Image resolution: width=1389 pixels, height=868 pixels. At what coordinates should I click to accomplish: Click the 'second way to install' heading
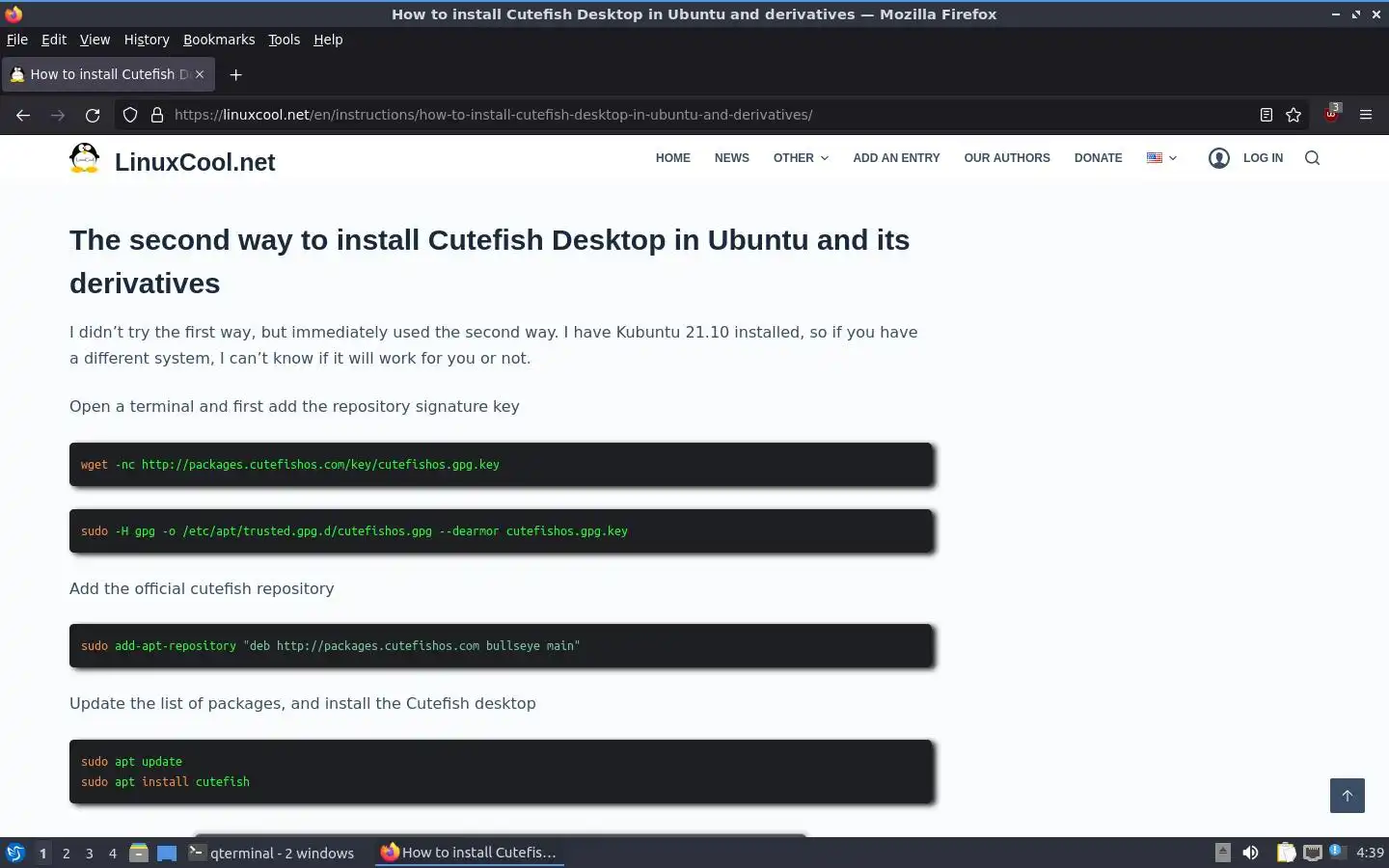point(489,261)
